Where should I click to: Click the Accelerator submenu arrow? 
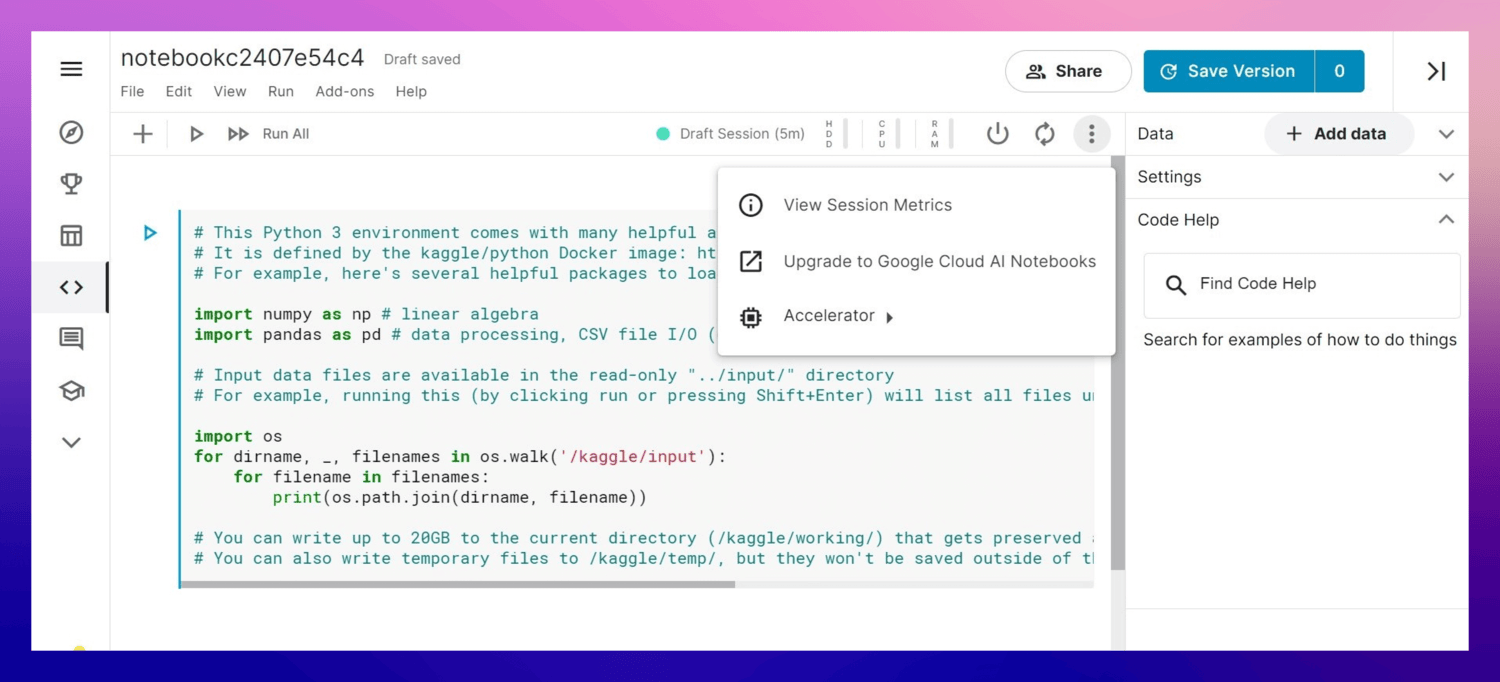[889, 317]
